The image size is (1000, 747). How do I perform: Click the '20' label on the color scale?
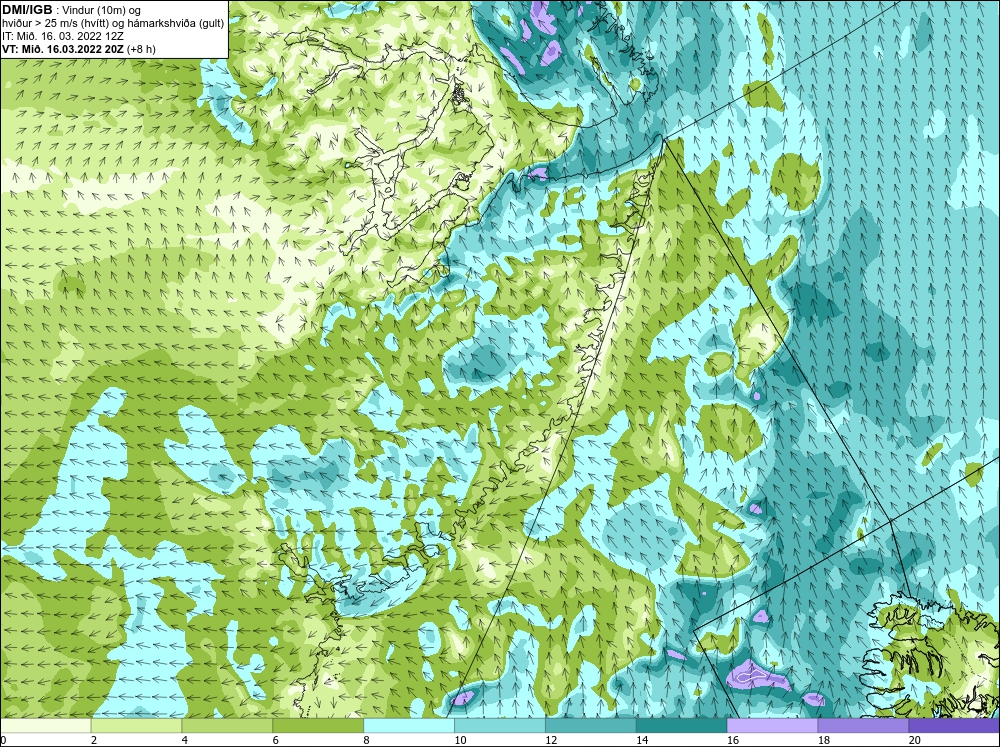pyautogui.click(x=915, y=740)
